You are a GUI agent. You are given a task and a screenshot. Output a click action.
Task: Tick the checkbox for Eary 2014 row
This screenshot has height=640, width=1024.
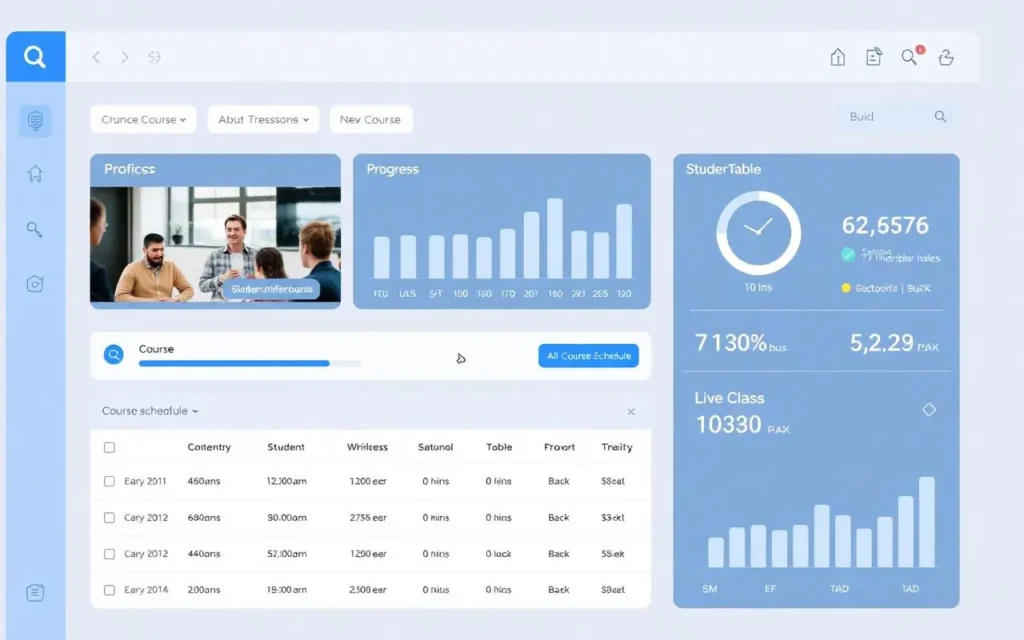110,590
